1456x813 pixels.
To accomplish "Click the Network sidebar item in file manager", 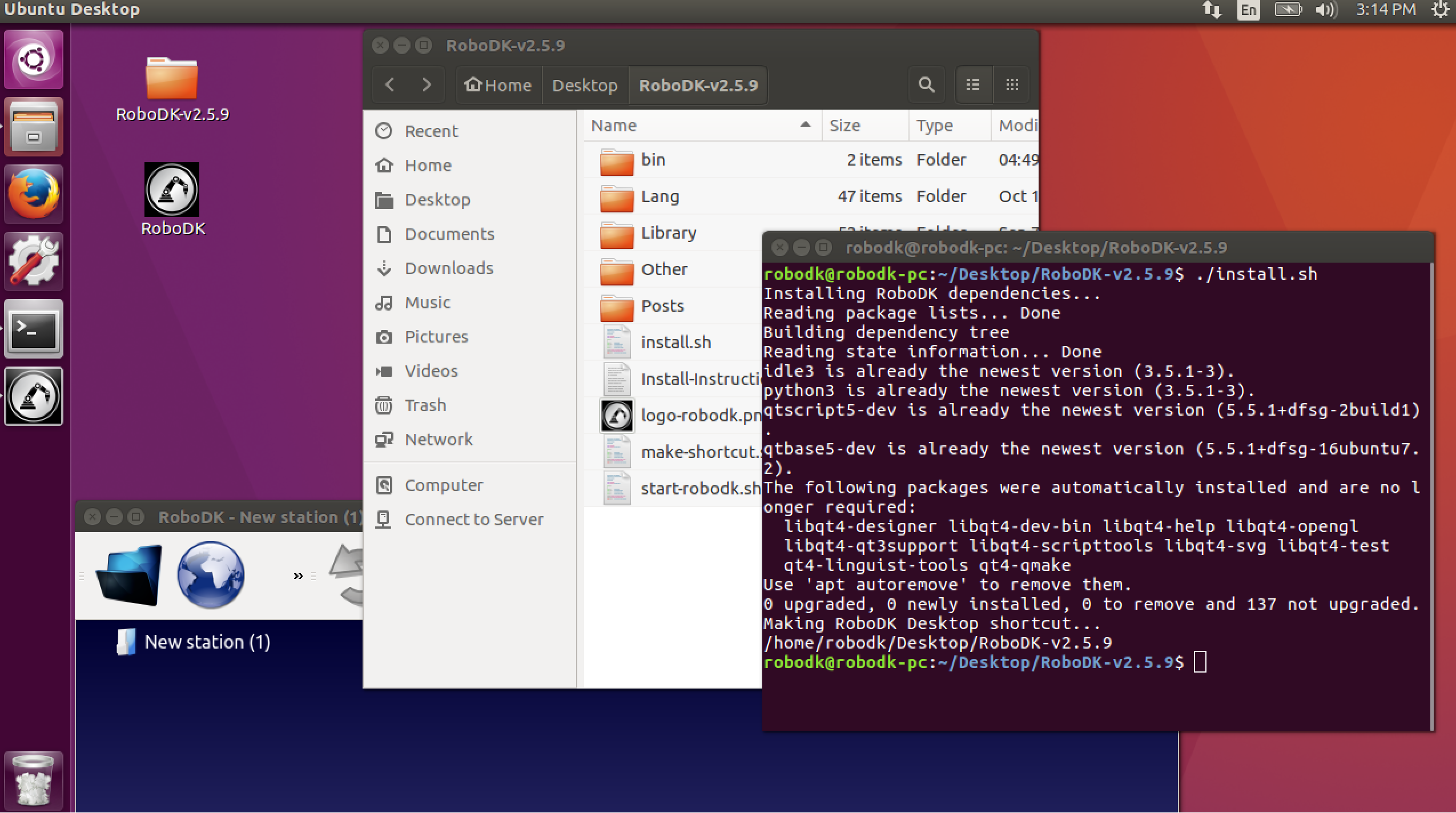I will tap(437, 439).
